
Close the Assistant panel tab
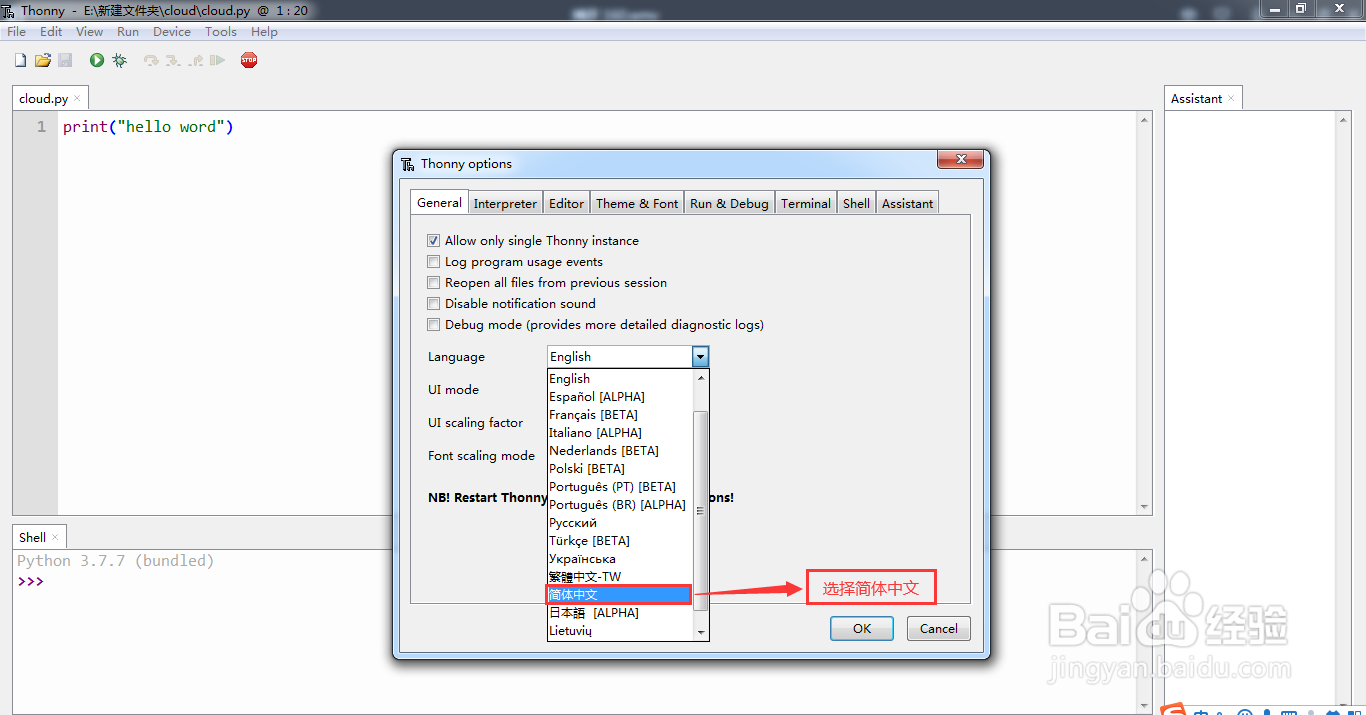[1231, 98]
